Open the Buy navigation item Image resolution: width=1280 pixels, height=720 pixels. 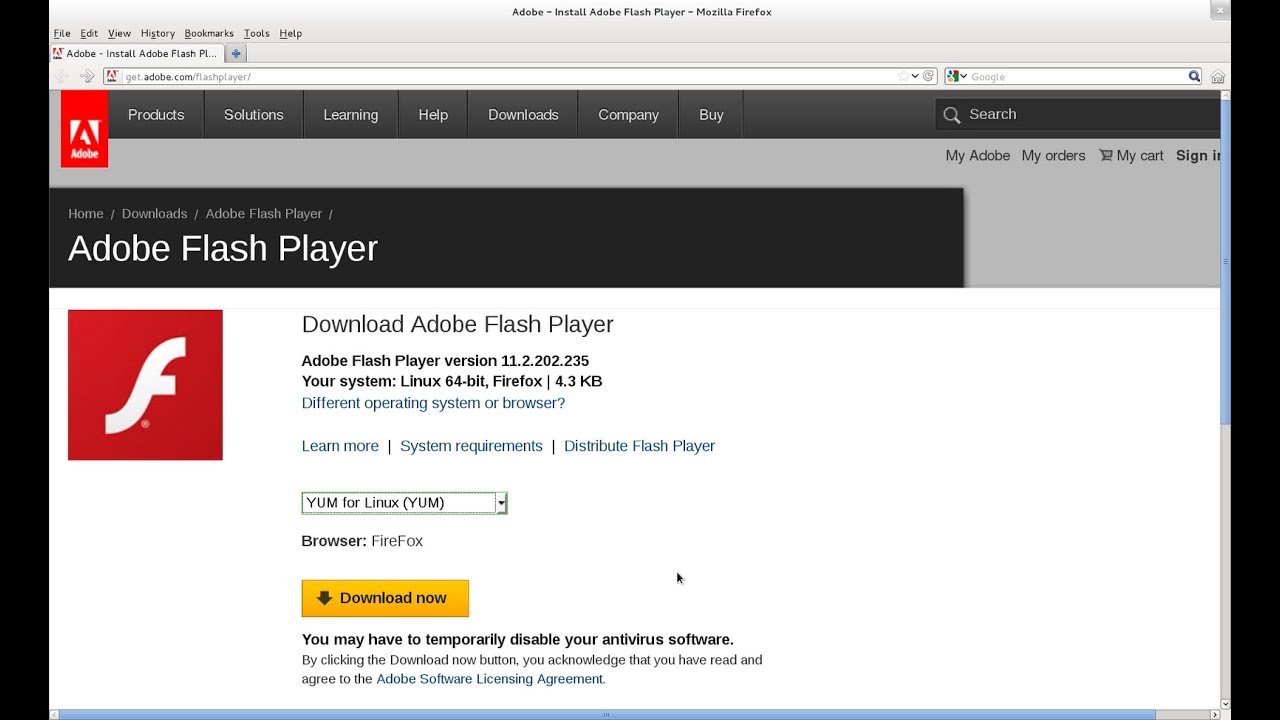tap(711, 115)
